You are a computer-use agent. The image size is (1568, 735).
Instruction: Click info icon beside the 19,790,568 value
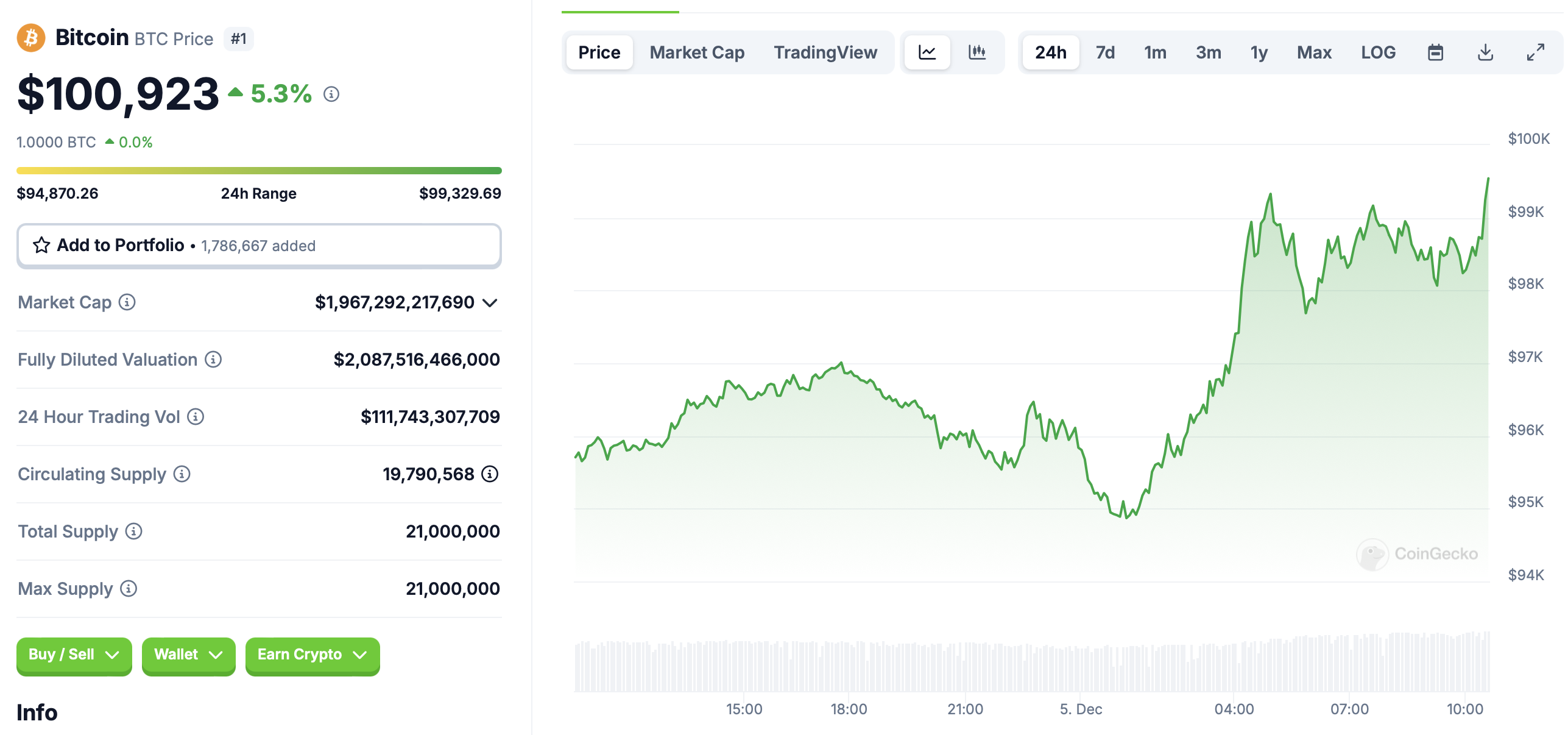490,474
